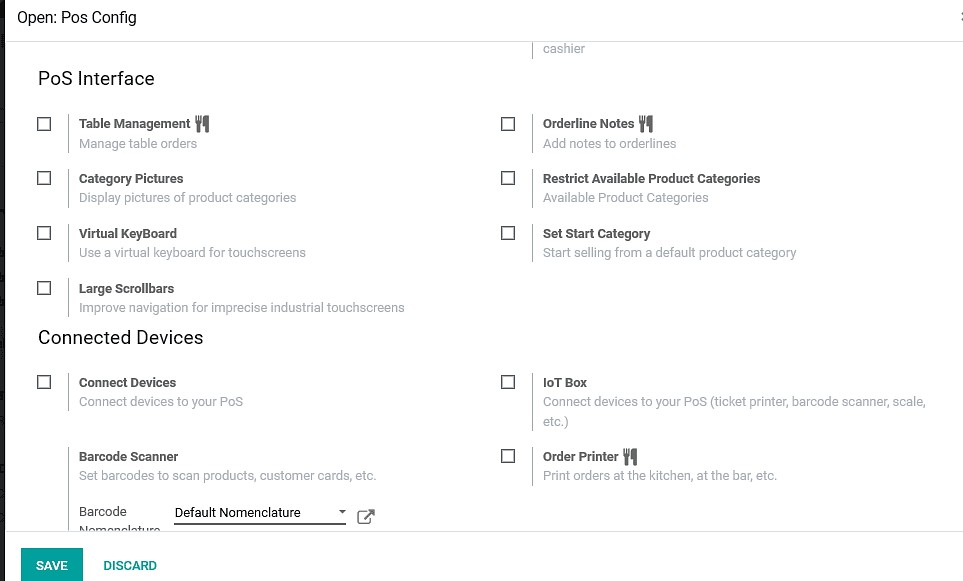The image size is (963, 581).
Task: Toggle the Virtual KeyBoard checkbox
Action: coord(44,233)
